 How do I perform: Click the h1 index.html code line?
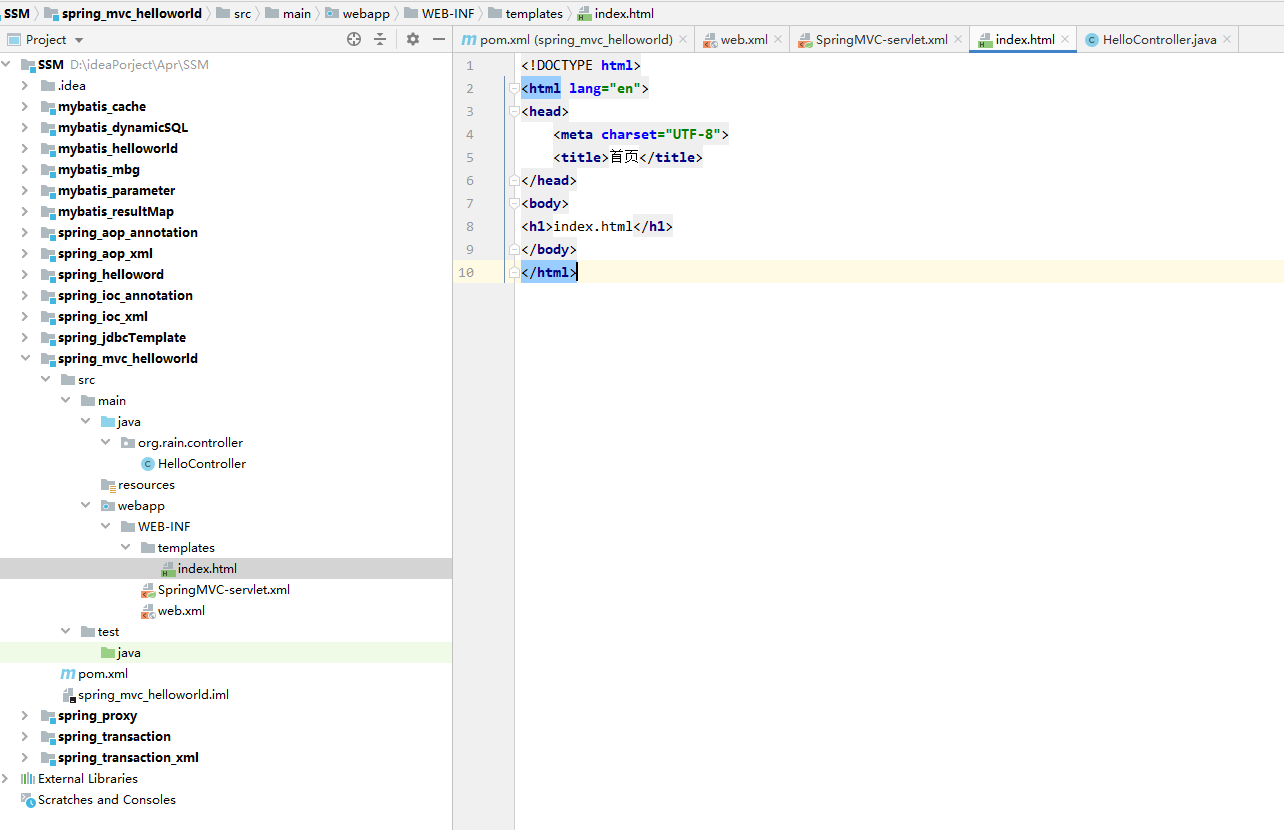tap(597, 226)
